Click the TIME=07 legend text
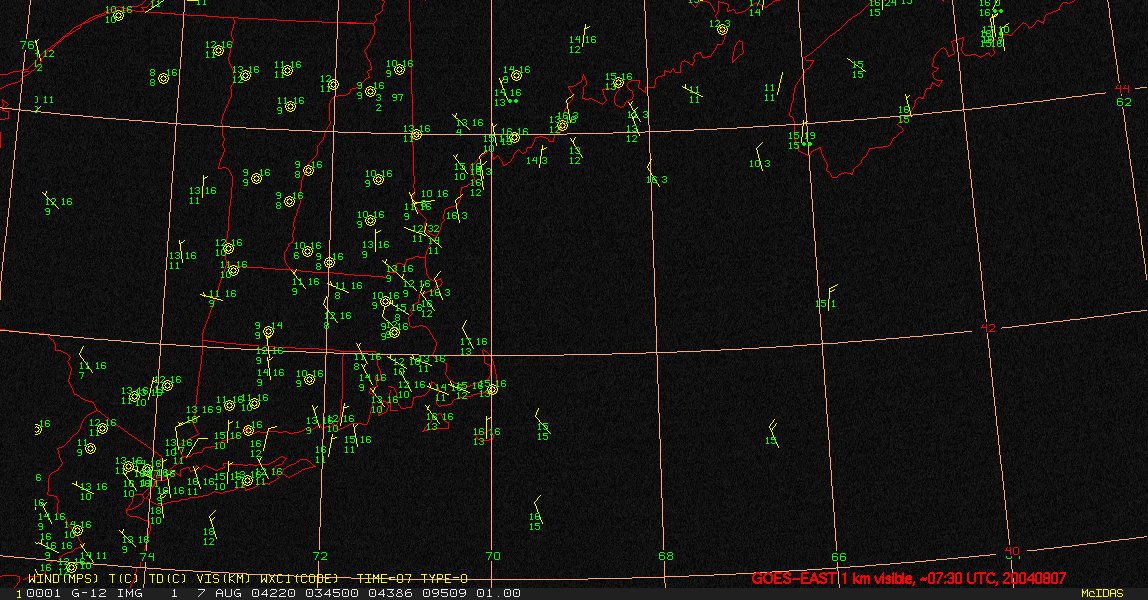Screen dimensions: 1148x600 coord(385,579)
